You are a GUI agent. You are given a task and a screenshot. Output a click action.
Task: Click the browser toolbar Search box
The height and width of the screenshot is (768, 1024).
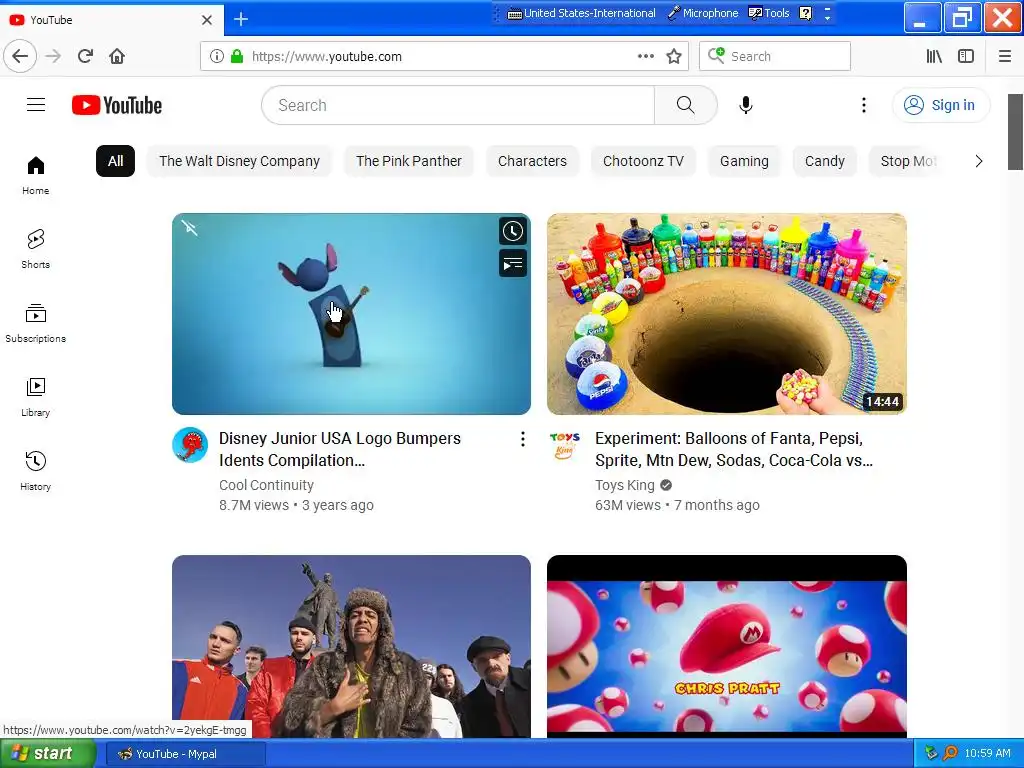775,56
